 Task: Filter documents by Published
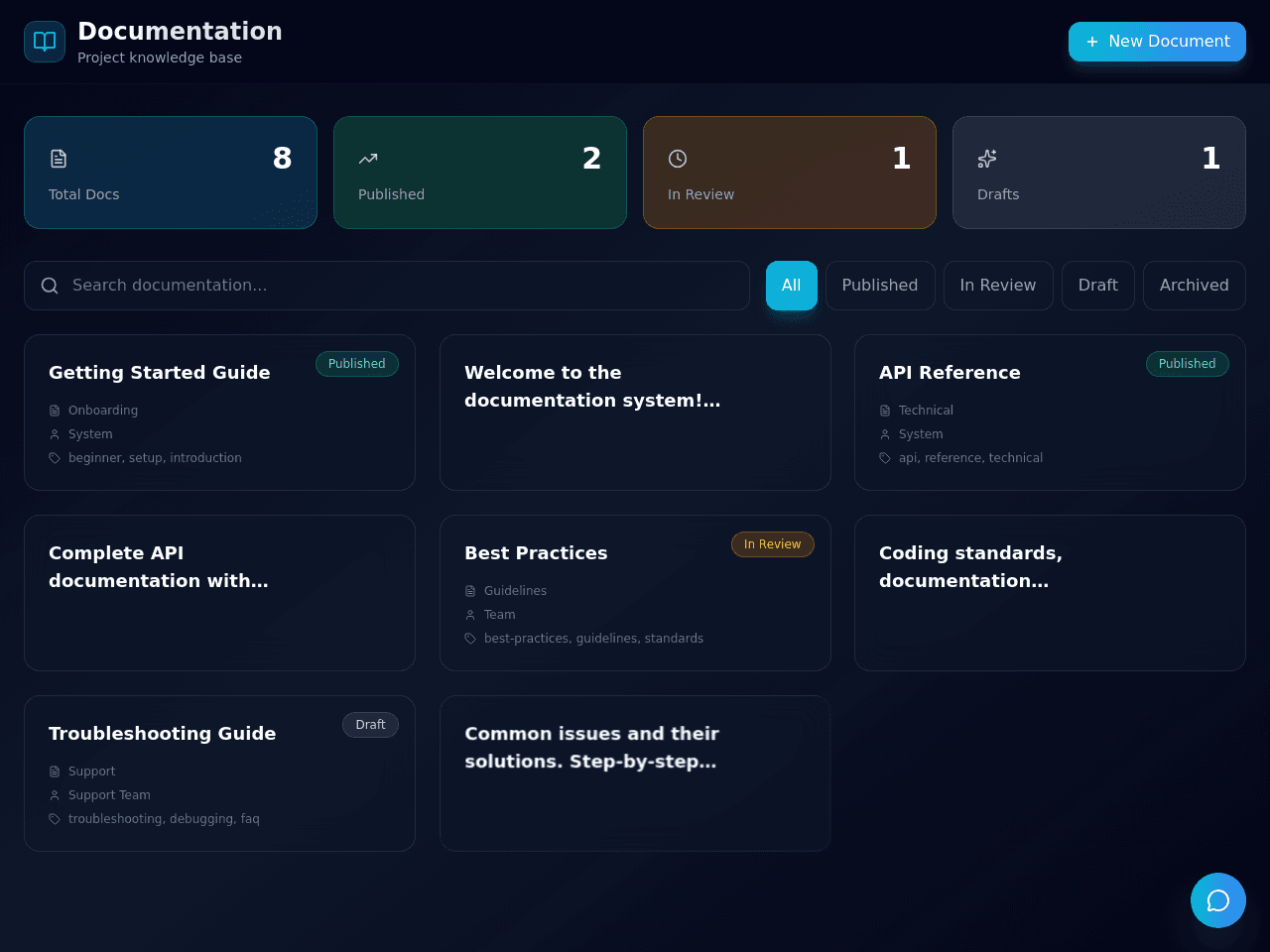click(880, 286)
